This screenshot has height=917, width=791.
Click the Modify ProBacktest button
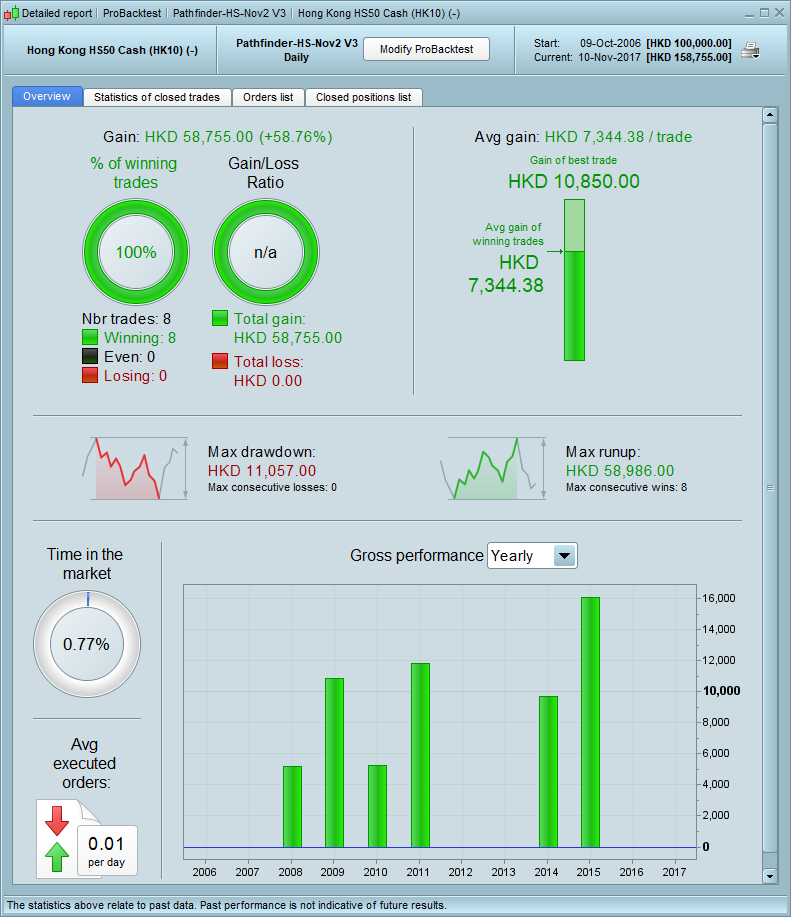click(x=426, y=49)
